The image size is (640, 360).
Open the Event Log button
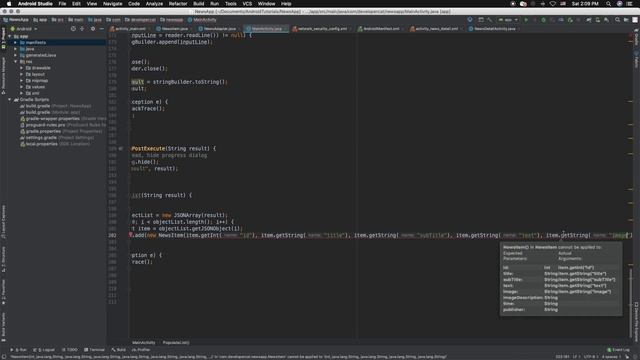click(x=618, y=350)
